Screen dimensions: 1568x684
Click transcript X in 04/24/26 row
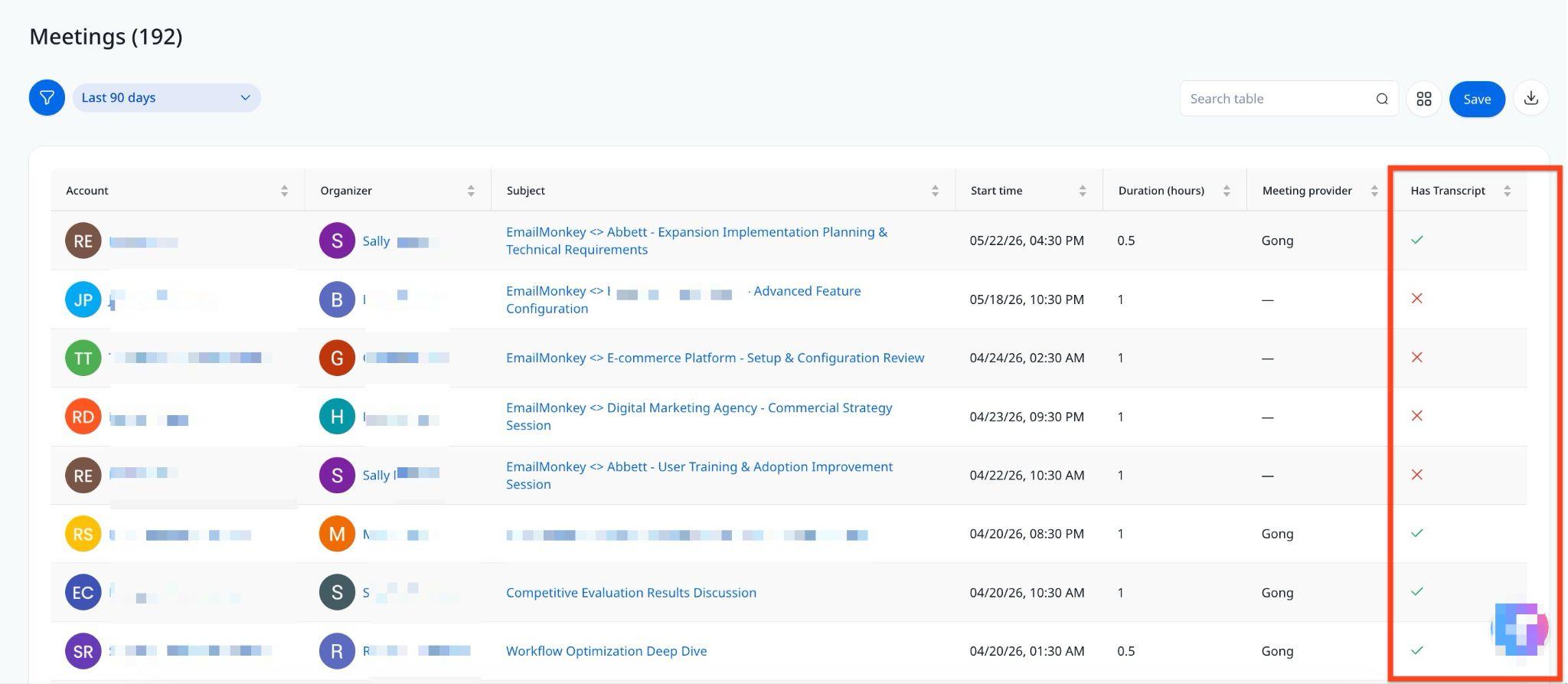(1417, 357)
